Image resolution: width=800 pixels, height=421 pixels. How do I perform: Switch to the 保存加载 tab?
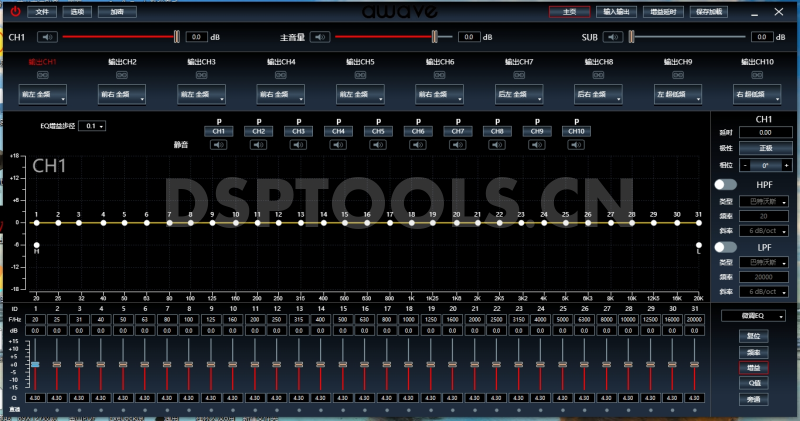(709, 12)
